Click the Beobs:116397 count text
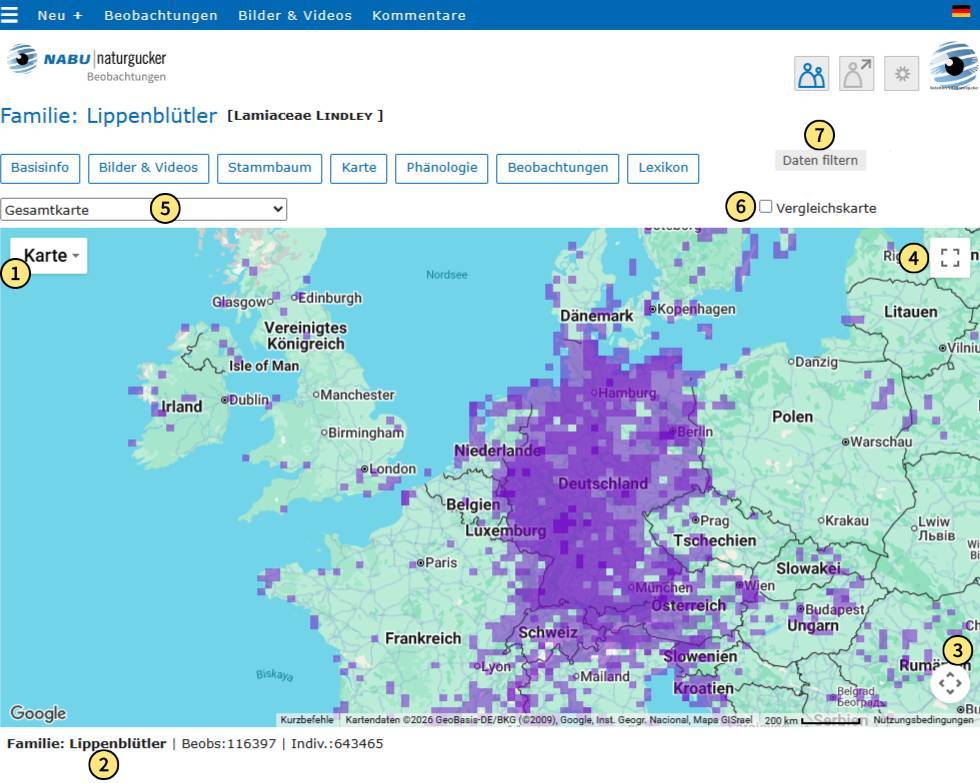This screenshot has width=980, height=783. (229, 744)
